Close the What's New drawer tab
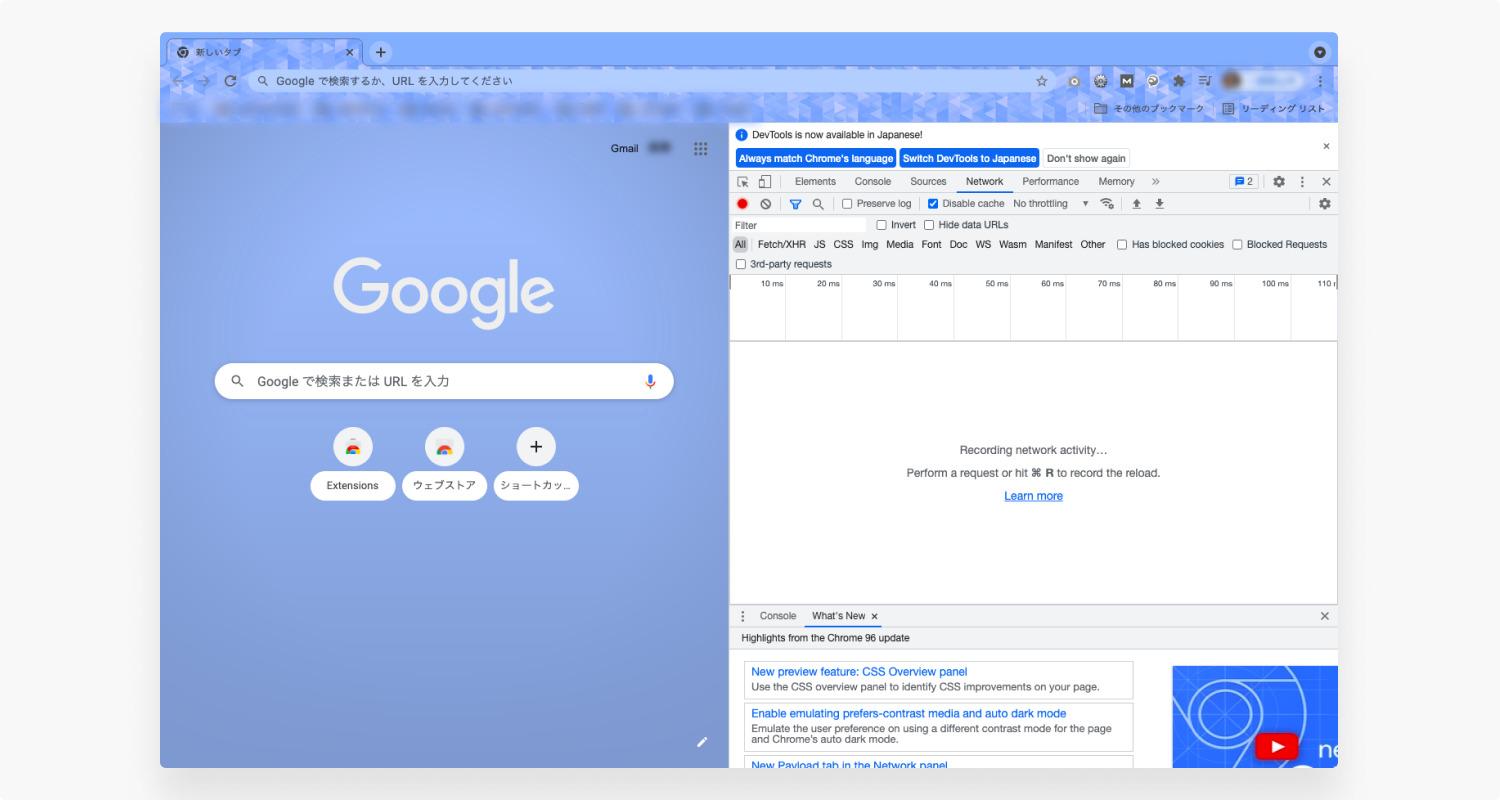1500x800 pixels. pyautogui.click(x=874, y=616)
